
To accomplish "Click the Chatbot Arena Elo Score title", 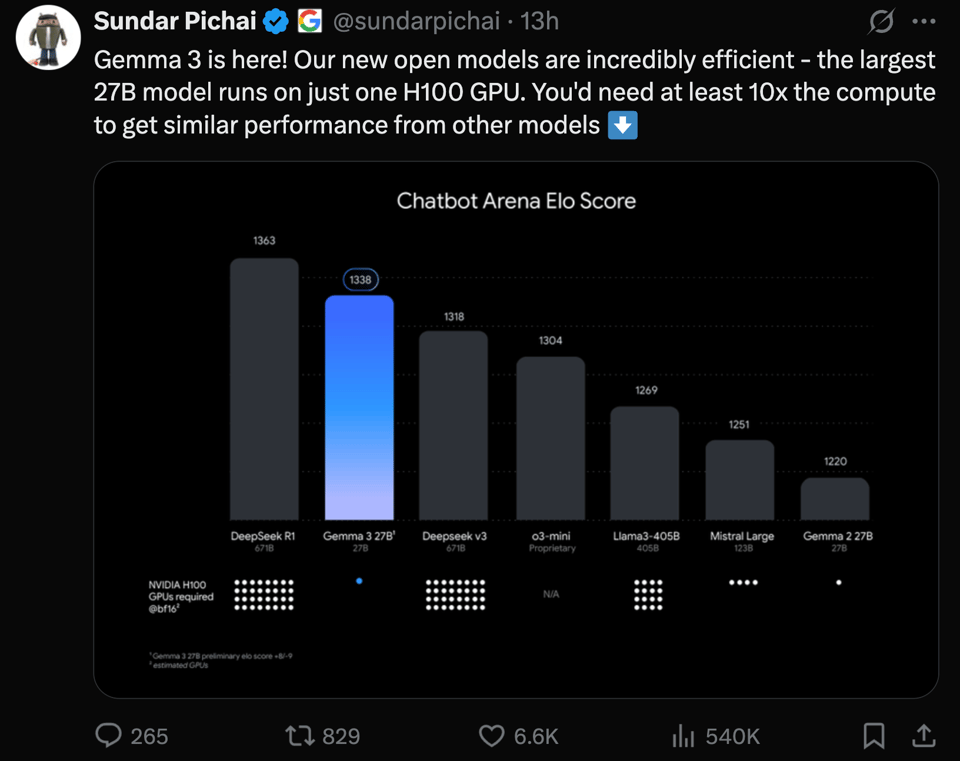I will point(516,200).
